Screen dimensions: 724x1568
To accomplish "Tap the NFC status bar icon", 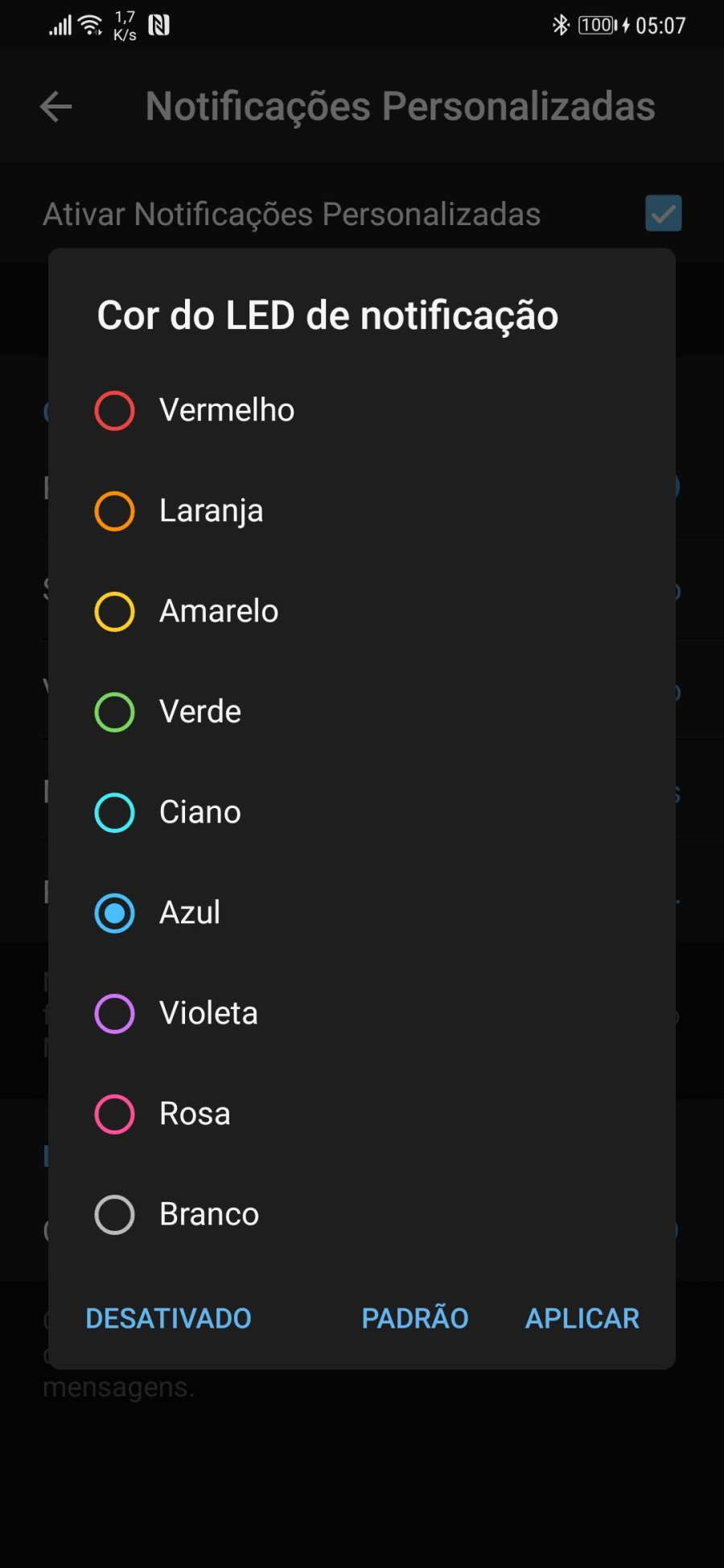I will 158,25.
